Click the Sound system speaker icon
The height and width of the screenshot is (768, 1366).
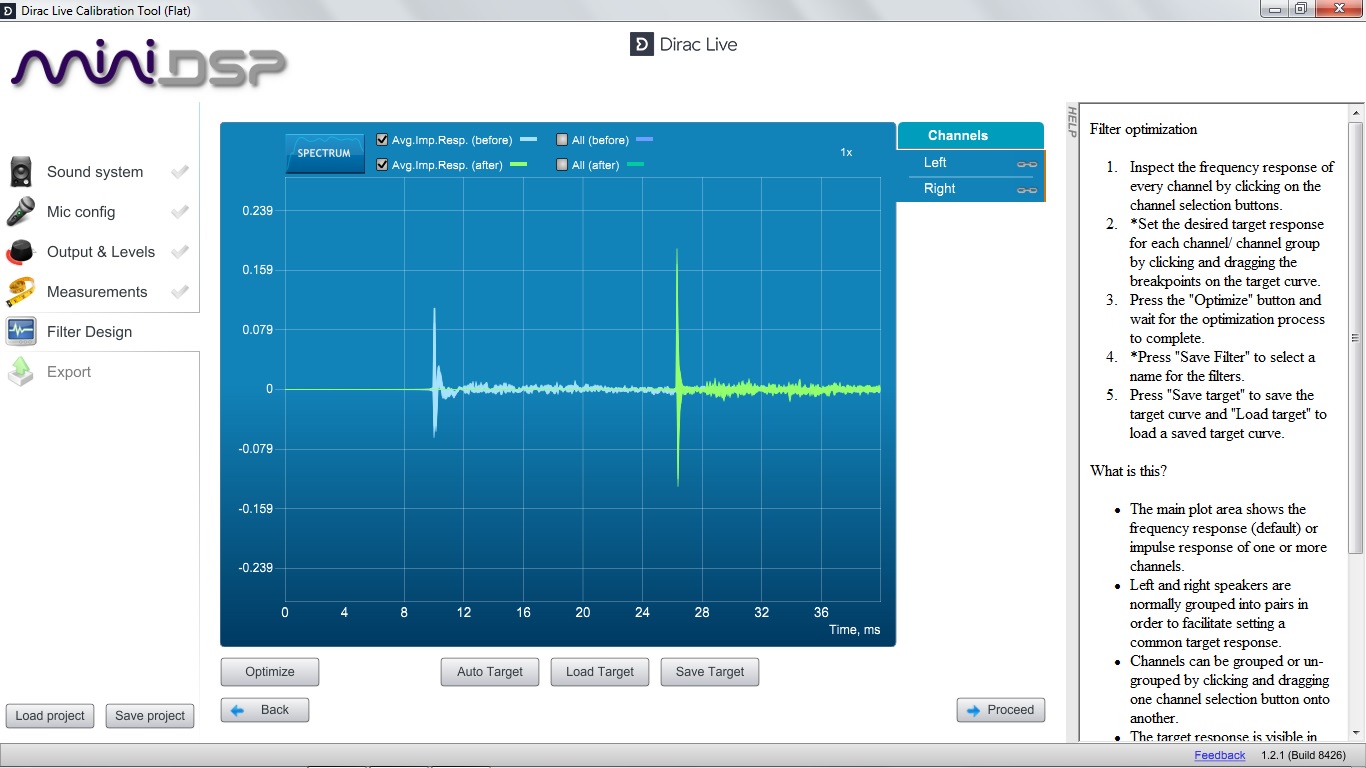coord(21,172)
